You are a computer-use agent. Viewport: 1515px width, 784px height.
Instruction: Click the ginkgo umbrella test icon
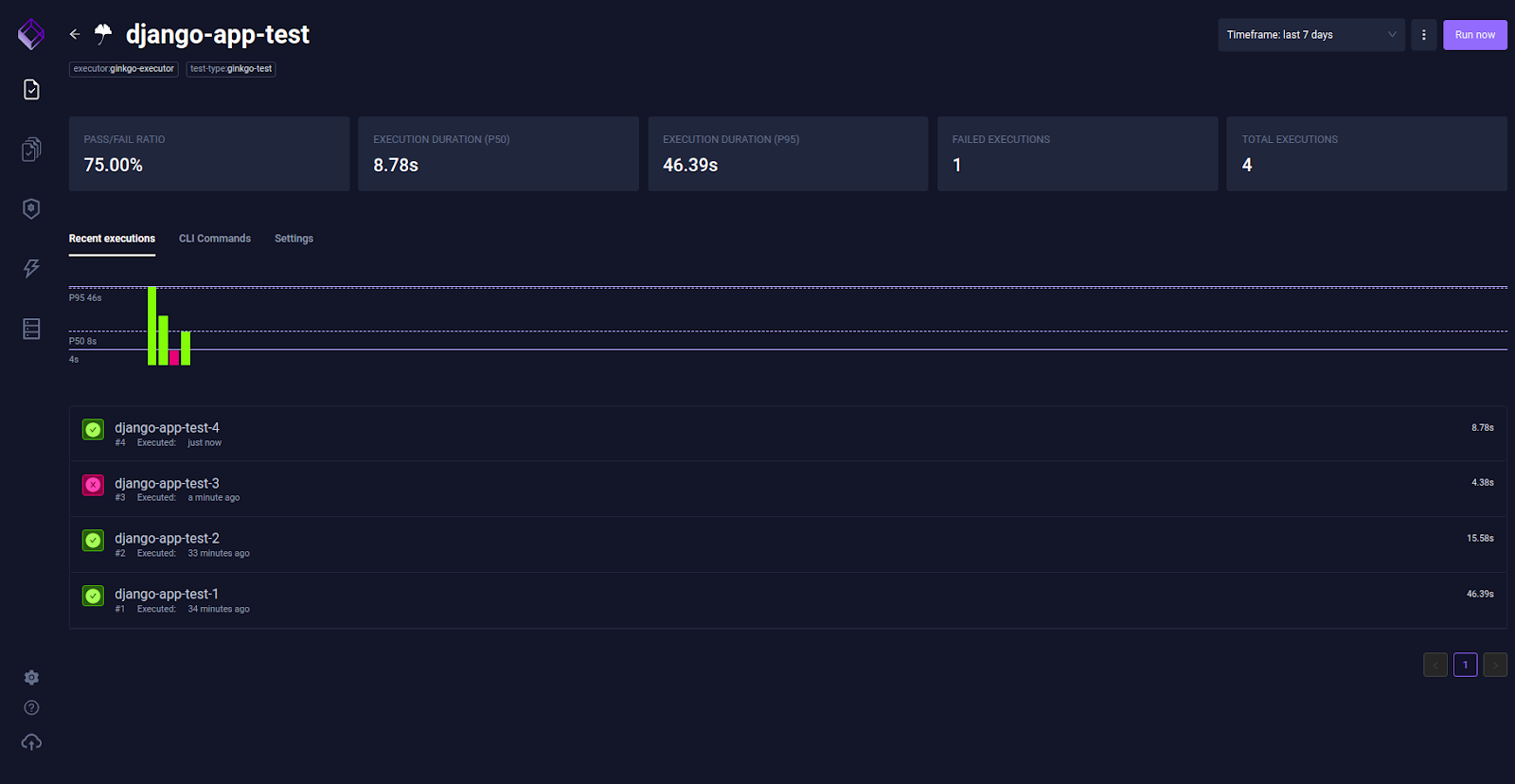pyautogui.click(x=103, y=34)
